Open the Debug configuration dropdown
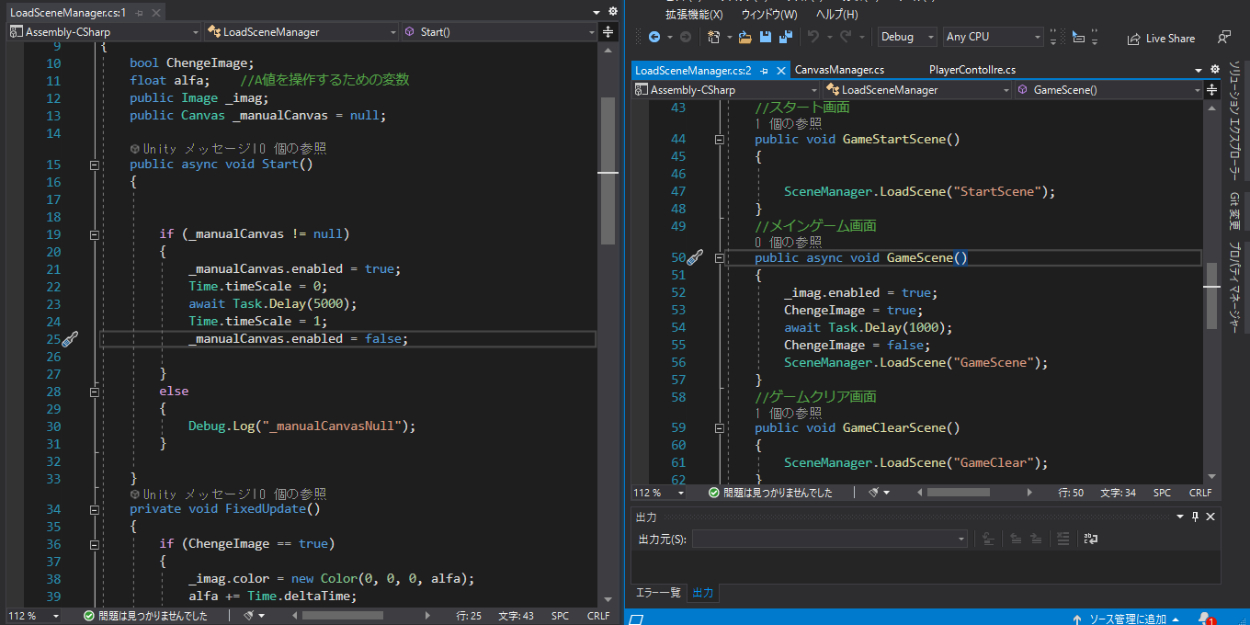This screenshot has width=1250, height=625. [x=907, y=37]
